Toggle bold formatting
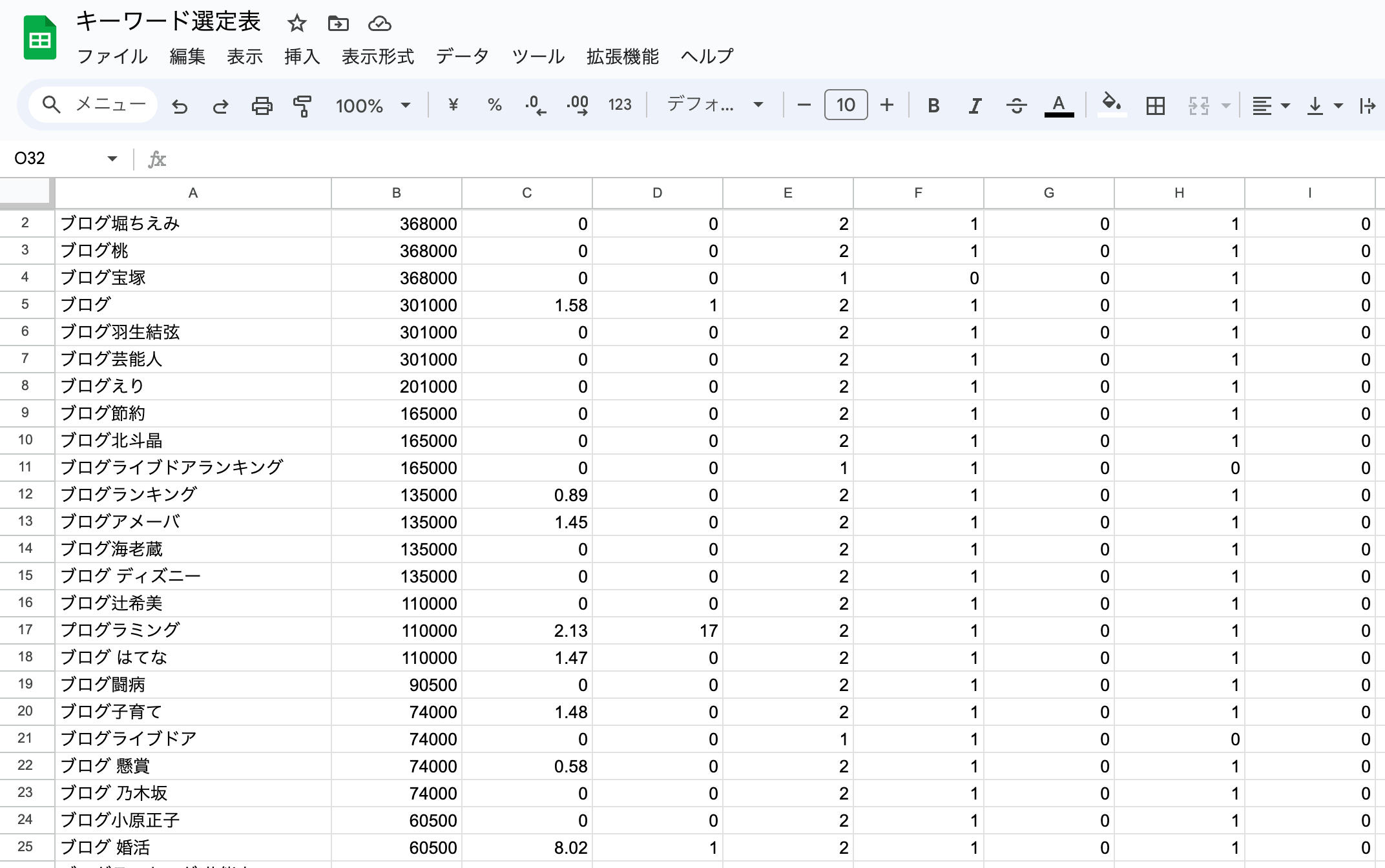1385x868 pixels. [x=933, y=105]
